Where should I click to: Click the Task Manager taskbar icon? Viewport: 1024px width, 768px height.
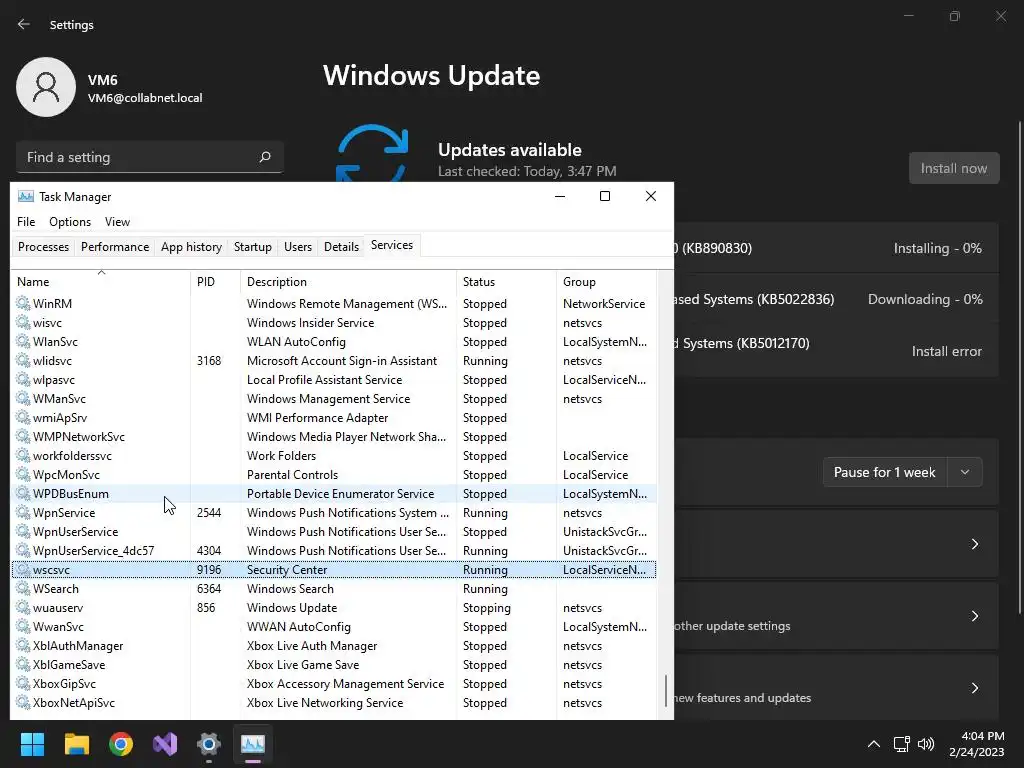coord(253,744)
